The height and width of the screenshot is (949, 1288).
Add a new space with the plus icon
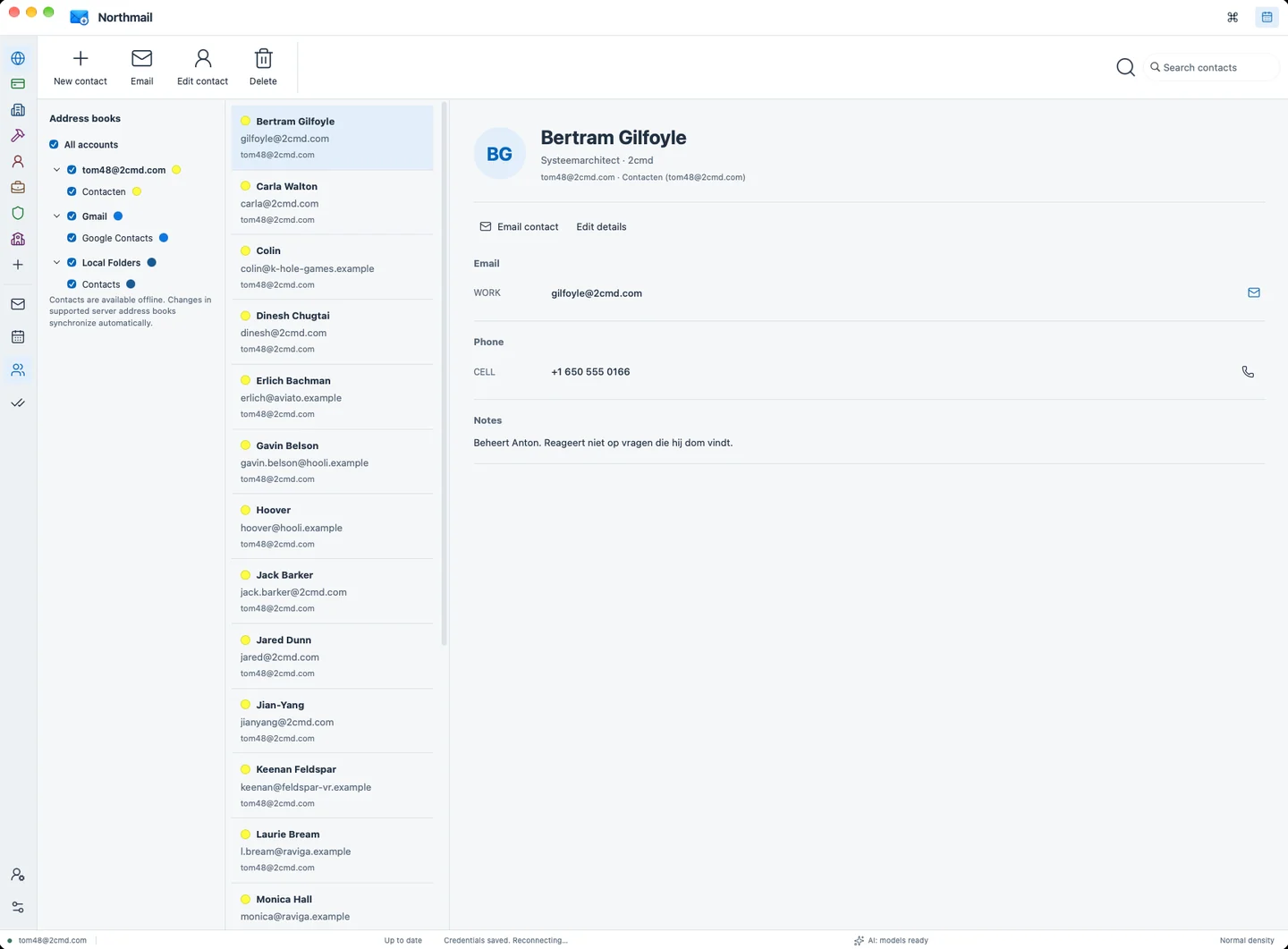pos(18,265)
